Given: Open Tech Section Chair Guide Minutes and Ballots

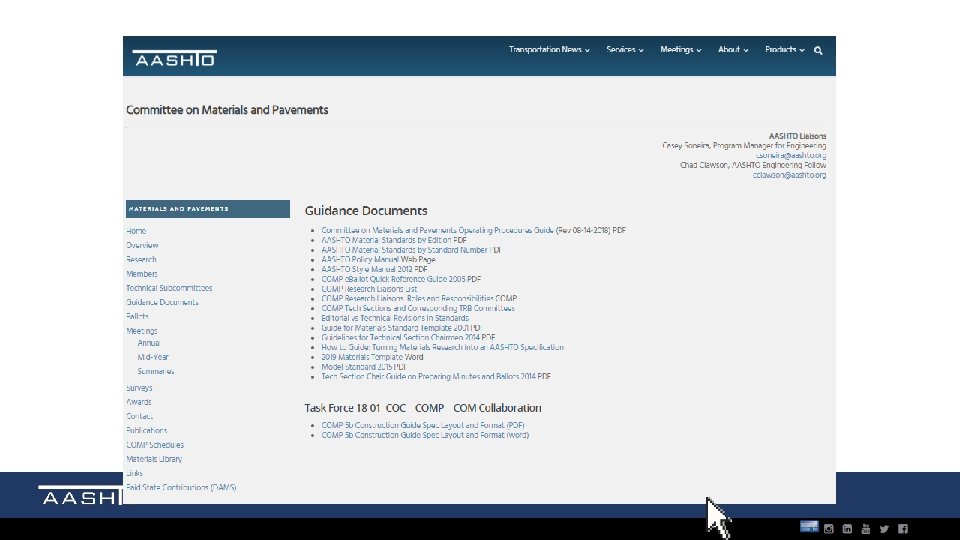Looking at the screenshot, I should [436, 377].
